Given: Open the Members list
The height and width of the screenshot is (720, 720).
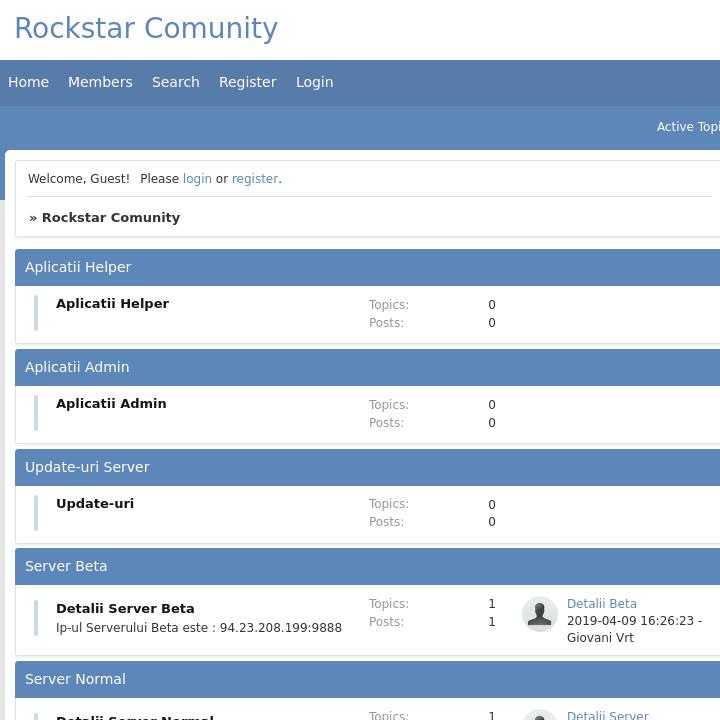Looking at the screenshot, I should tap(100, 82).
